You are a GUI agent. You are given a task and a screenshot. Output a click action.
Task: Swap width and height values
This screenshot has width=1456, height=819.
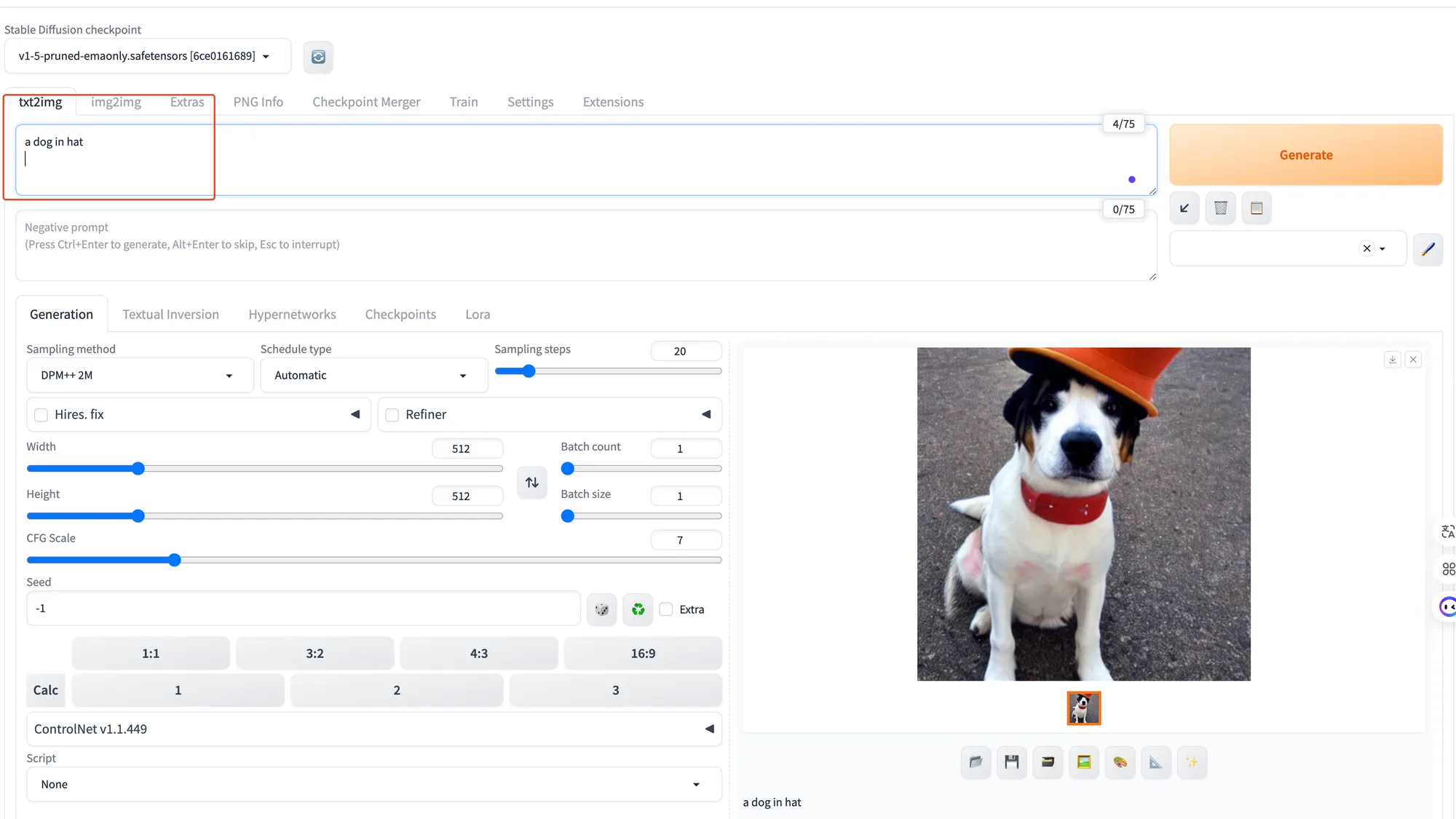(532, 483)
